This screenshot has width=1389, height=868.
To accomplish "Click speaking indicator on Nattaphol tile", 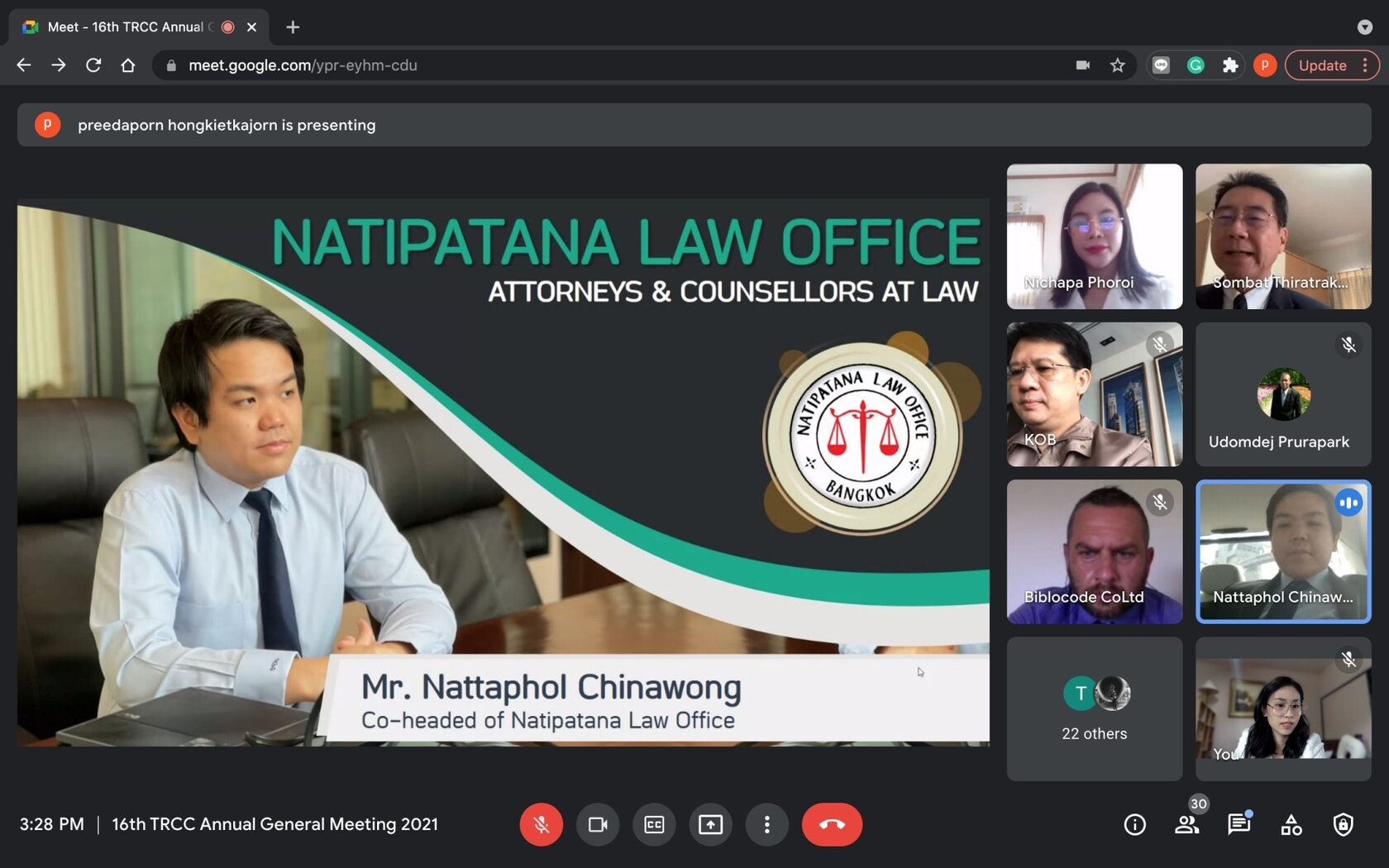I will click(x=1348, y=502).
